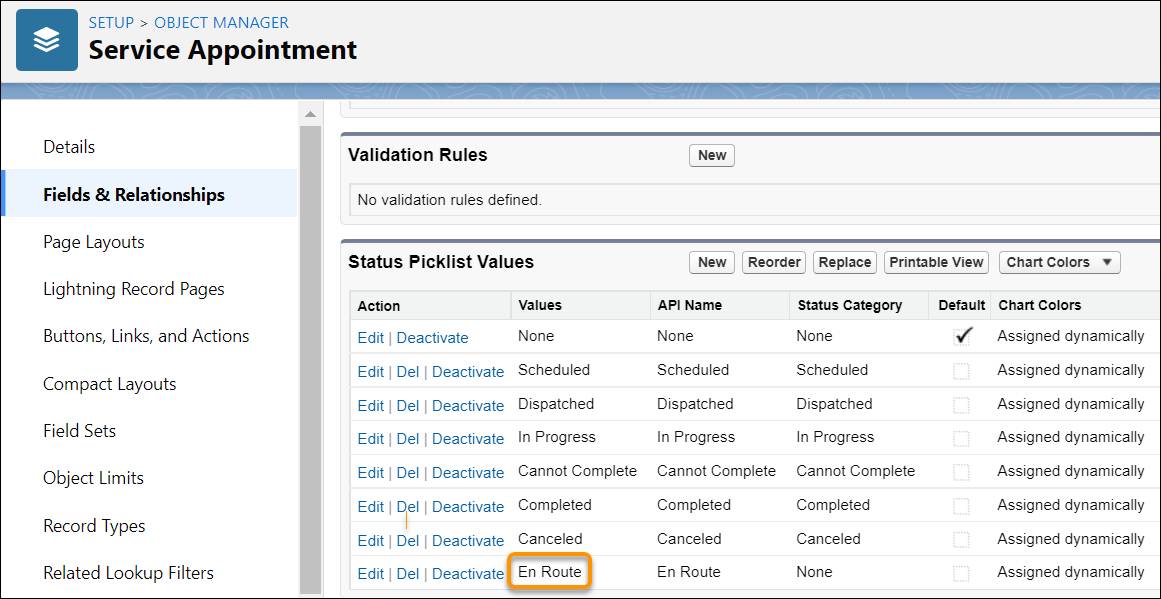Open the Chart Colors dropdown
Viewport: 1161px width, 599px height.
(x=1058, y=262)
